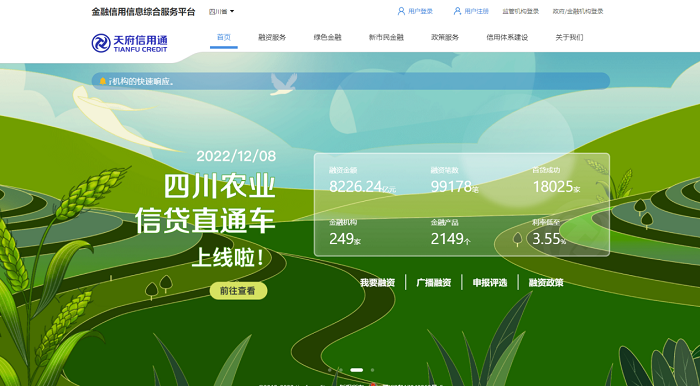Click the 广播融资 link

pyautogui.click(x=434, y=282)
